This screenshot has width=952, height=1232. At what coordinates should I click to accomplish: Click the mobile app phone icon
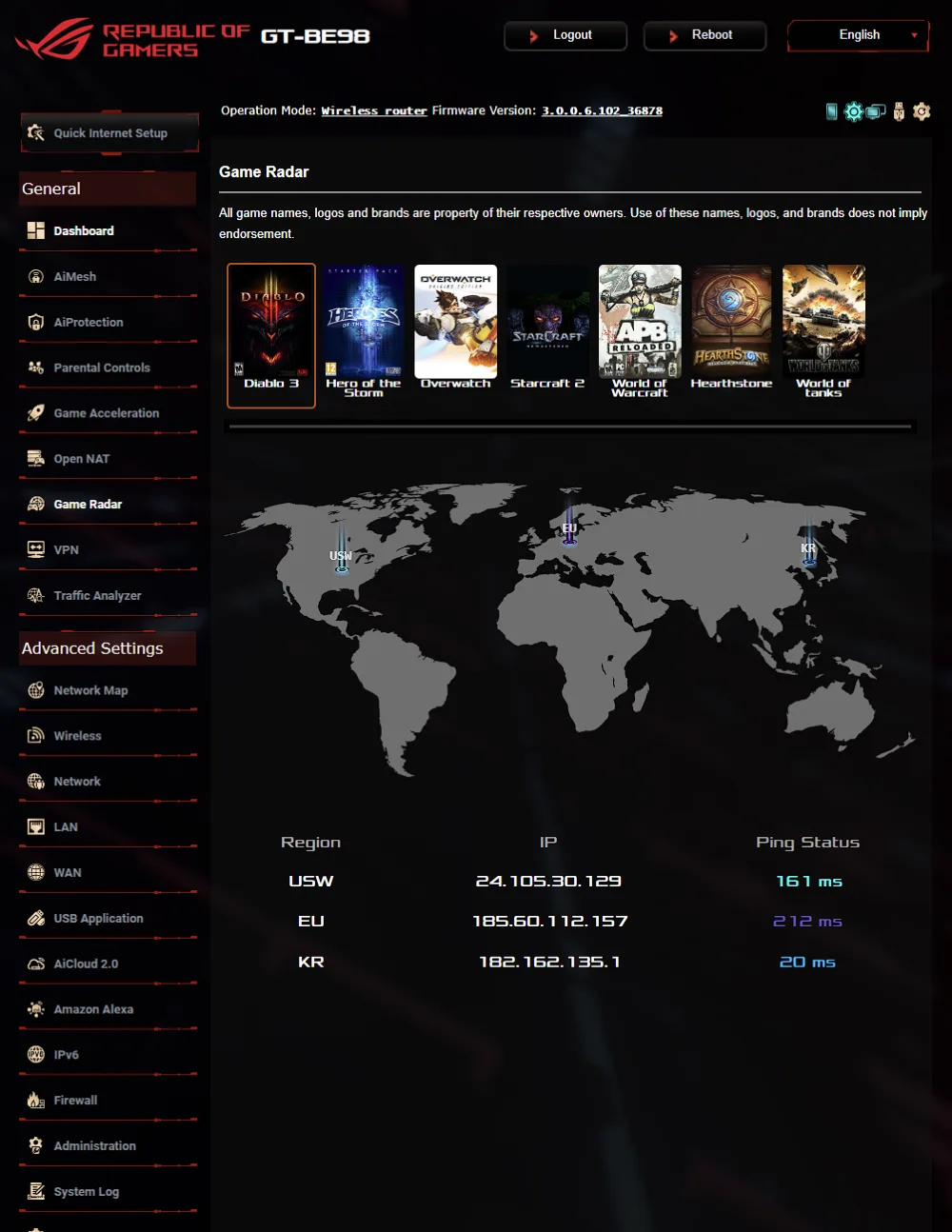(x=832, y=111)
